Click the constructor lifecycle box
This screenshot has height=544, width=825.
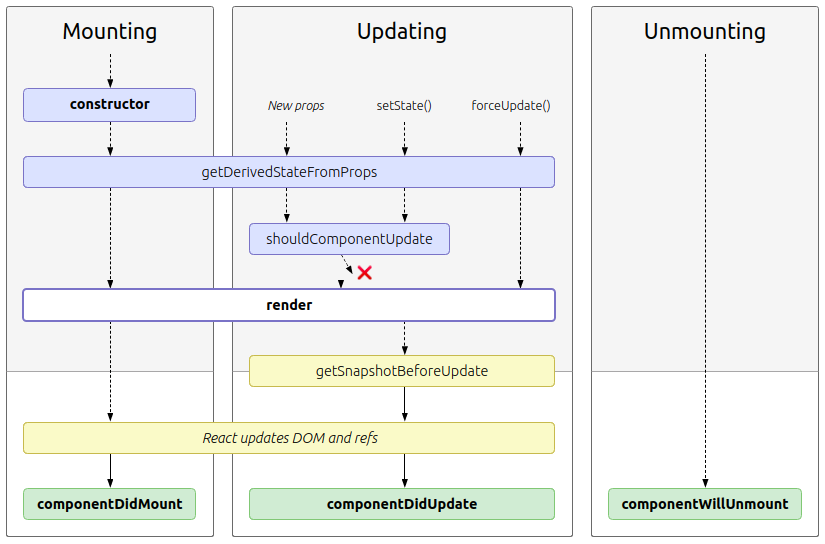click(110, 105)
